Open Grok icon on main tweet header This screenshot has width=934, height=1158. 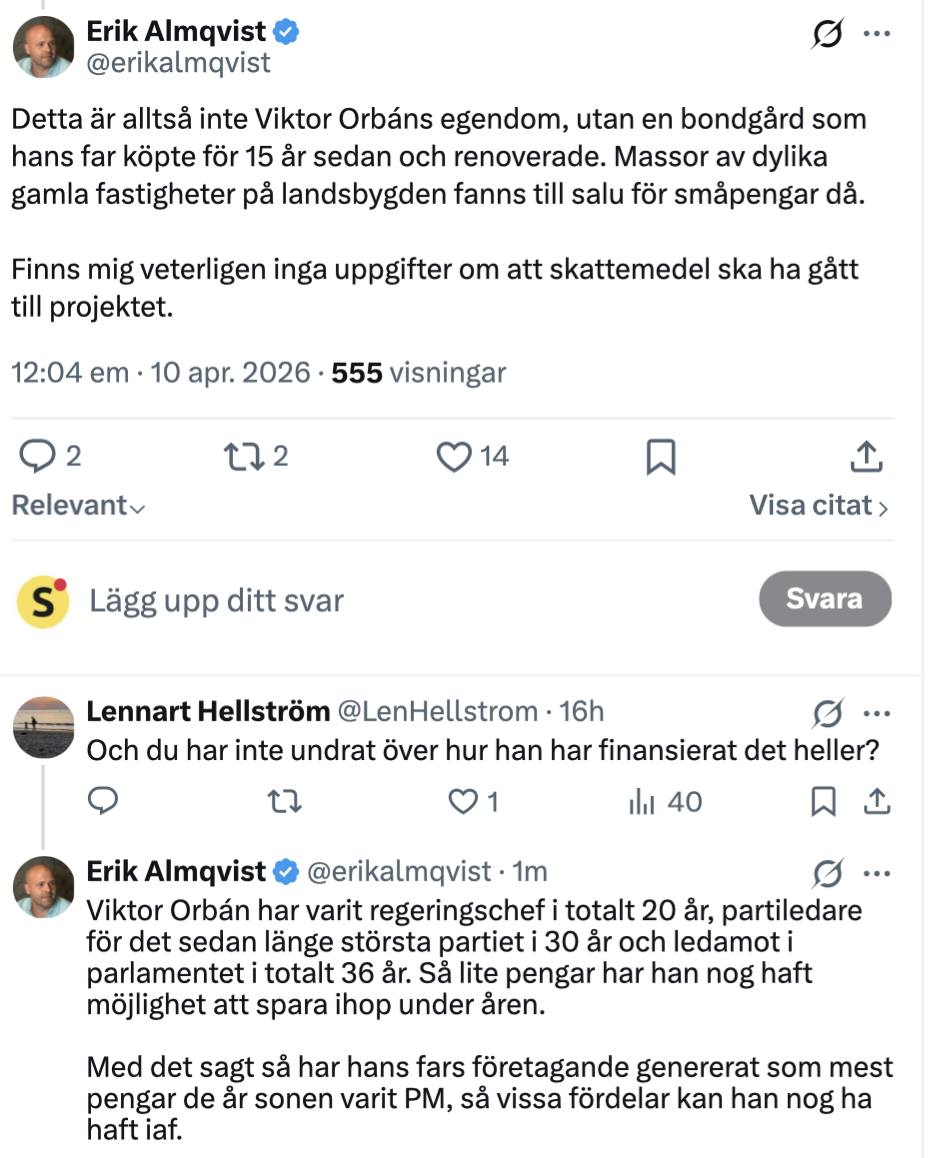(x=829, y=35)
